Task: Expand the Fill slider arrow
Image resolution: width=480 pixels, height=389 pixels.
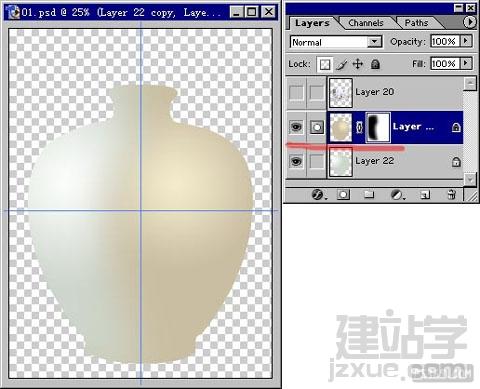Action: pyautogui.click(x=466, y=63)
